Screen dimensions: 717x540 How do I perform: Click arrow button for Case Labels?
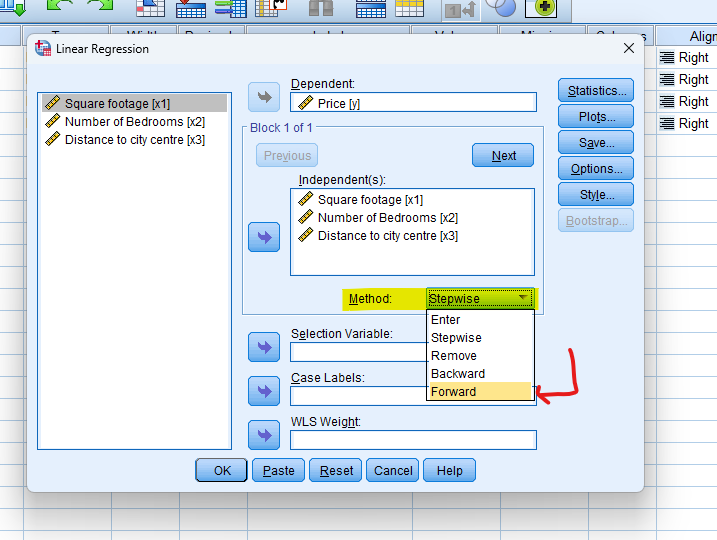264,391
